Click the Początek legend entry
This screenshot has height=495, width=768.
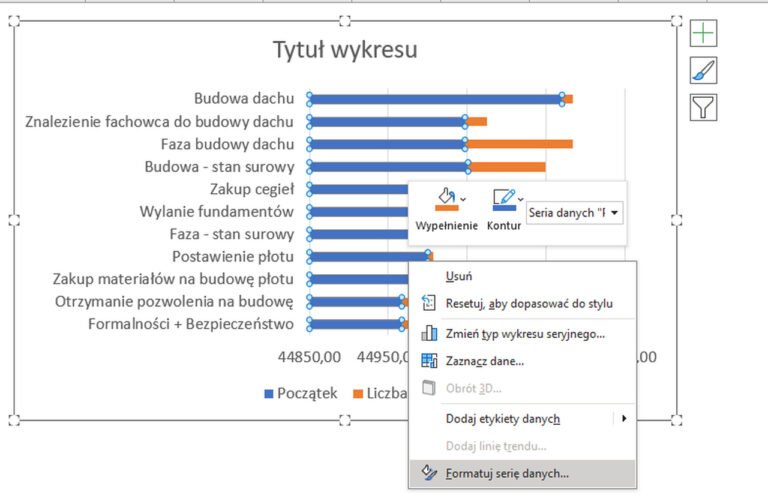click(x=300, y=394)
